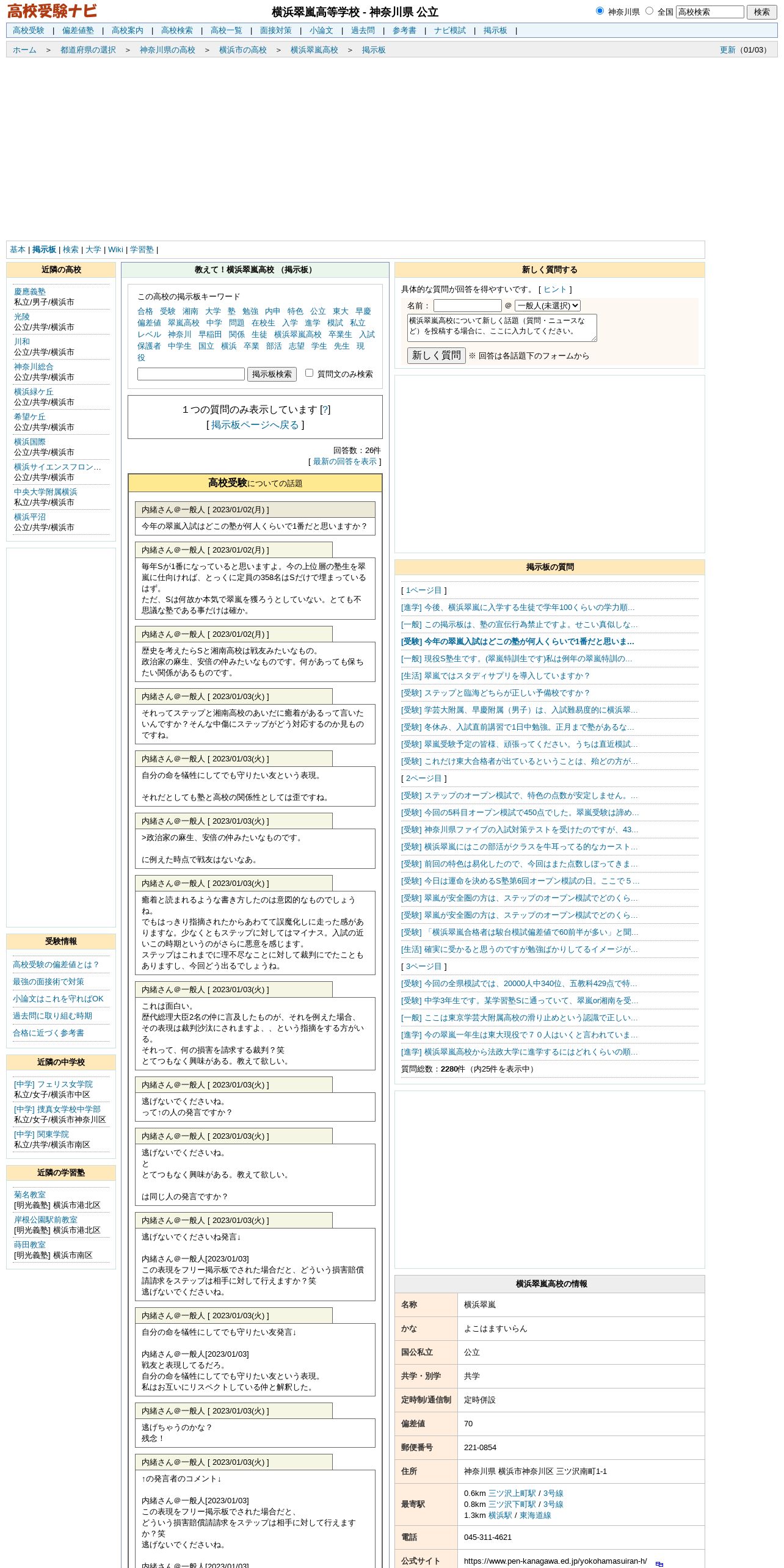Open 高校受験 in the top navigation
784x1568 pixels.
pos(29,31)
